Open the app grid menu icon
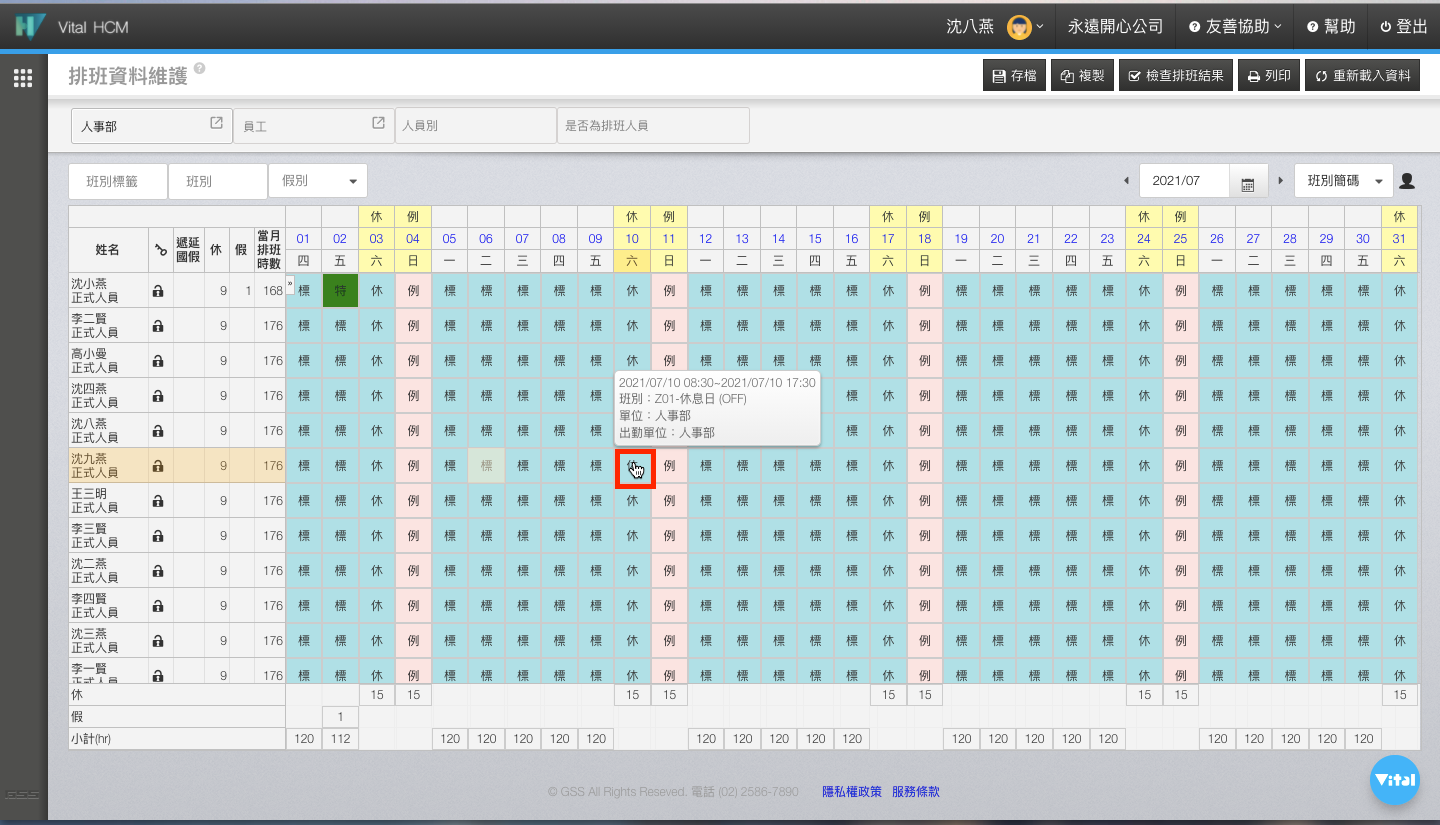Viewport: 1440px width, 825px height. click(23, 78)
